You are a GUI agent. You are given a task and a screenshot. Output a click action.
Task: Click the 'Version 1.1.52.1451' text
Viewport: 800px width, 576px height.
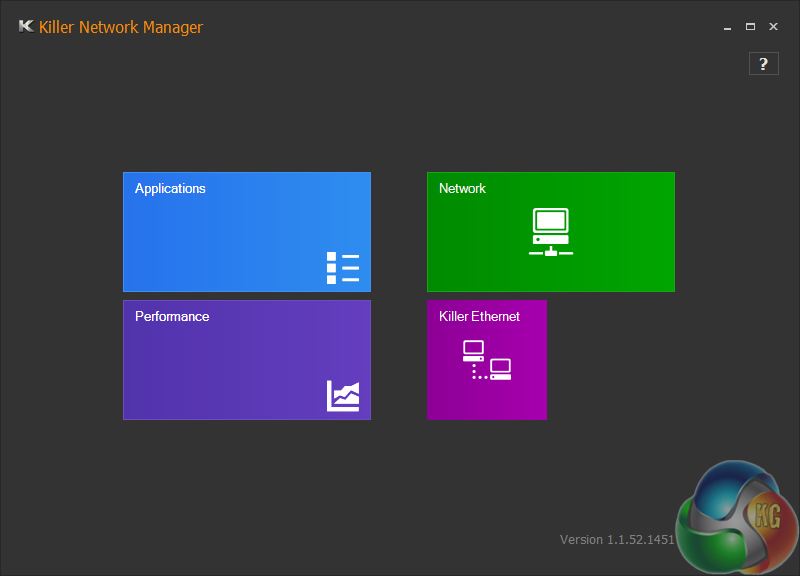pyautogui.click(x=617, y=540)
